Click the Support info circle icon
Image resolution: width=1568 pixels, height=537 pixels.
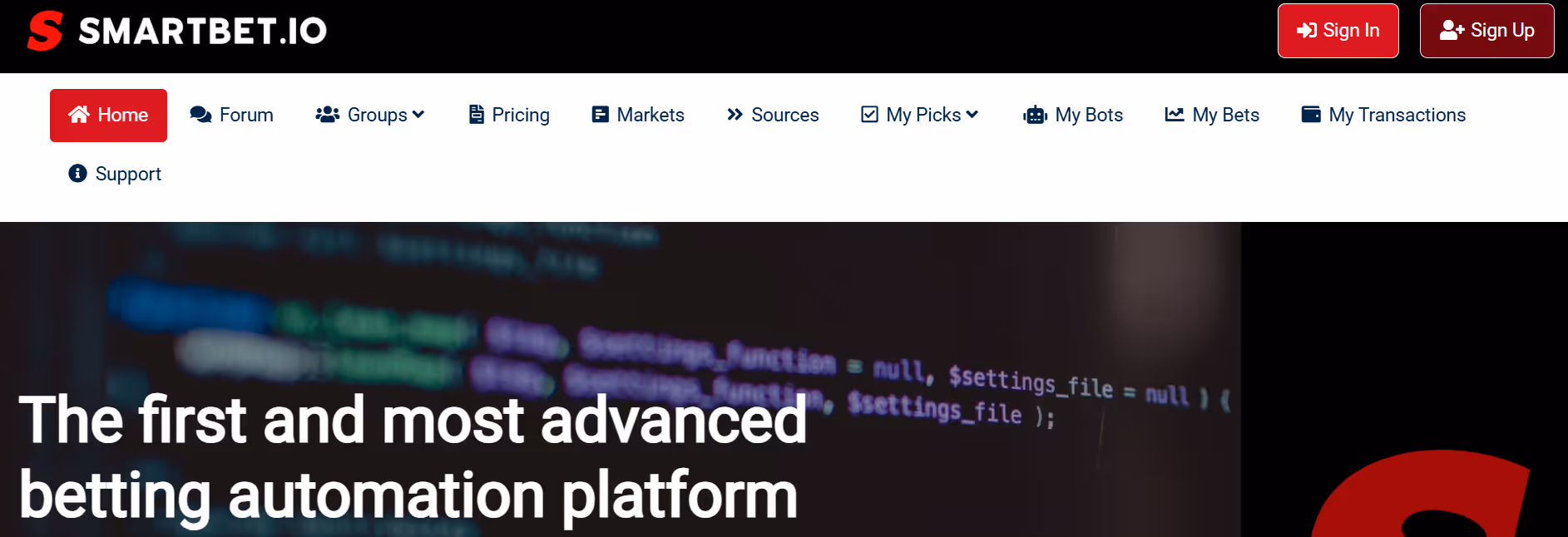click(x=77, y=173)
